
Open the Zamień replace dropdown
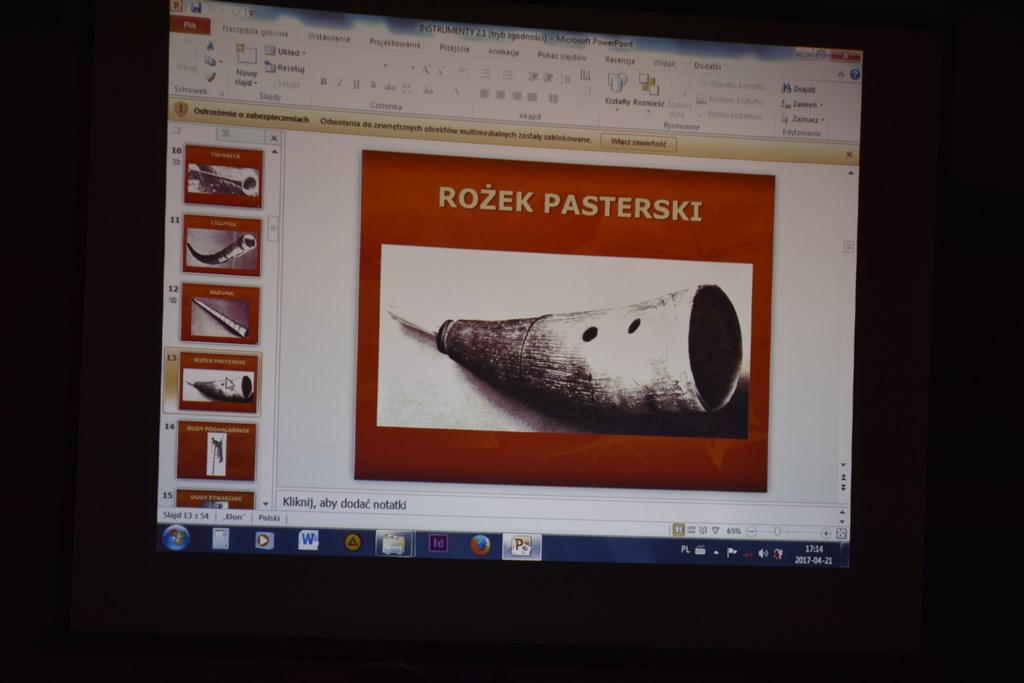[x=802, y=103]
